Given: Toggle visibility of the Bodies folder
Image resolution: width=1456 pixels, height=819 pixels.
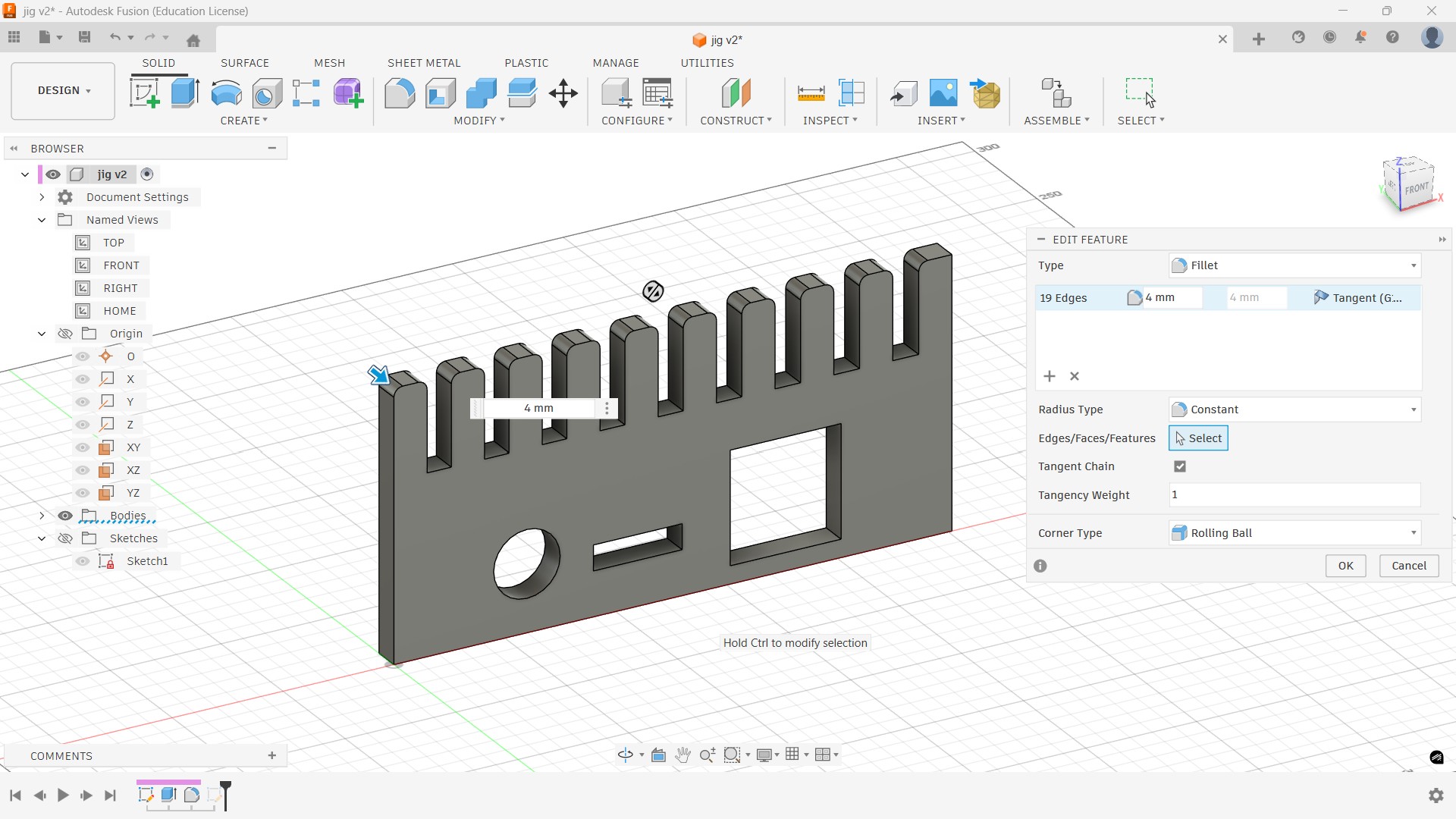Looking at the screenshot, I should click(x=65, y=516).
